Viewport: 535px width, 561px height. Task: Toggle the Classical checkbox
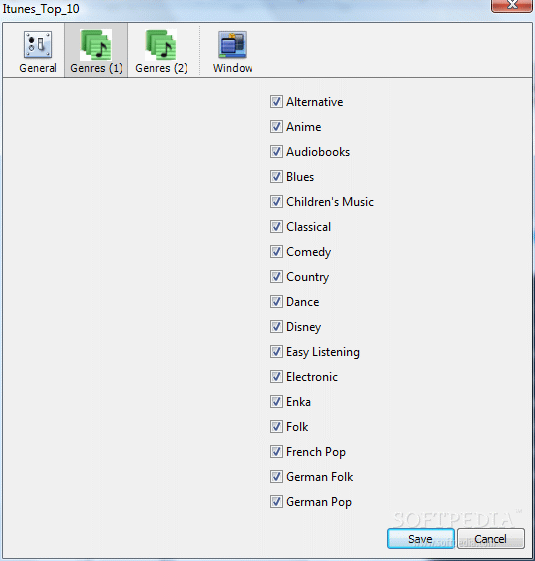276,226
